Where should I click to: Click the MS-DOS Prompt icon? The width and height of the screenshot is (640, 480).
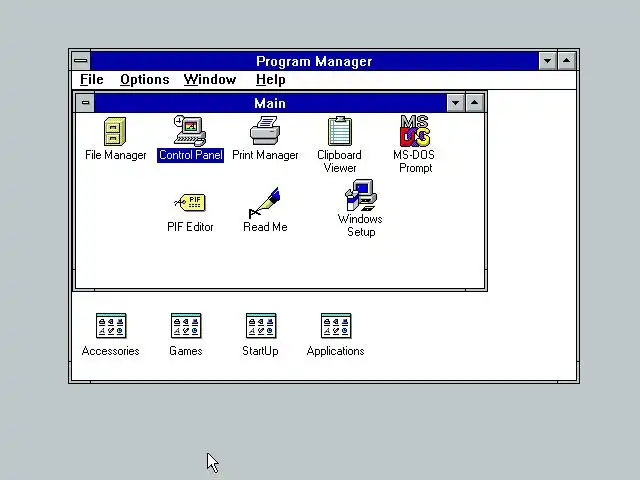point(415,131)
